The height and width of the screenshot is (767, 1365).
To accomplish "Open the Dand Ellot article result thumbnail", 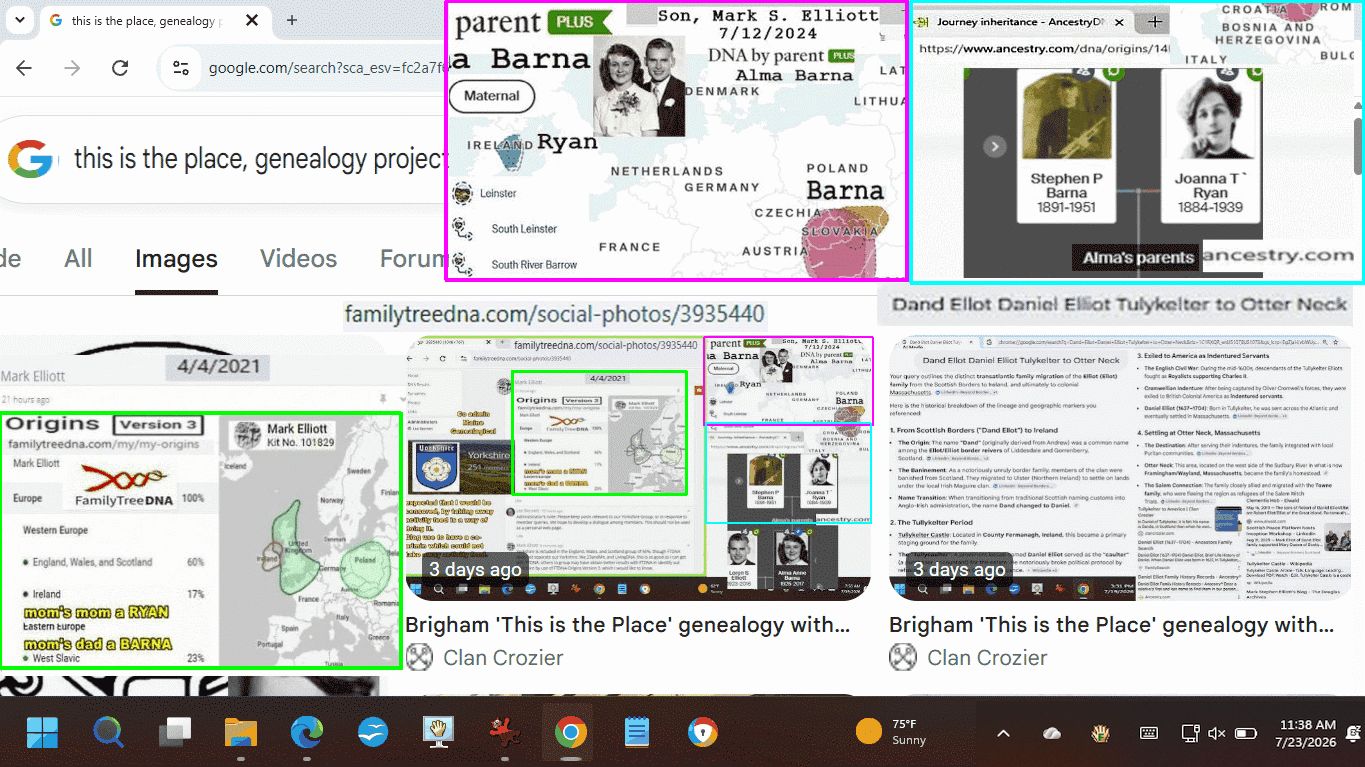I will (1122, 468).
